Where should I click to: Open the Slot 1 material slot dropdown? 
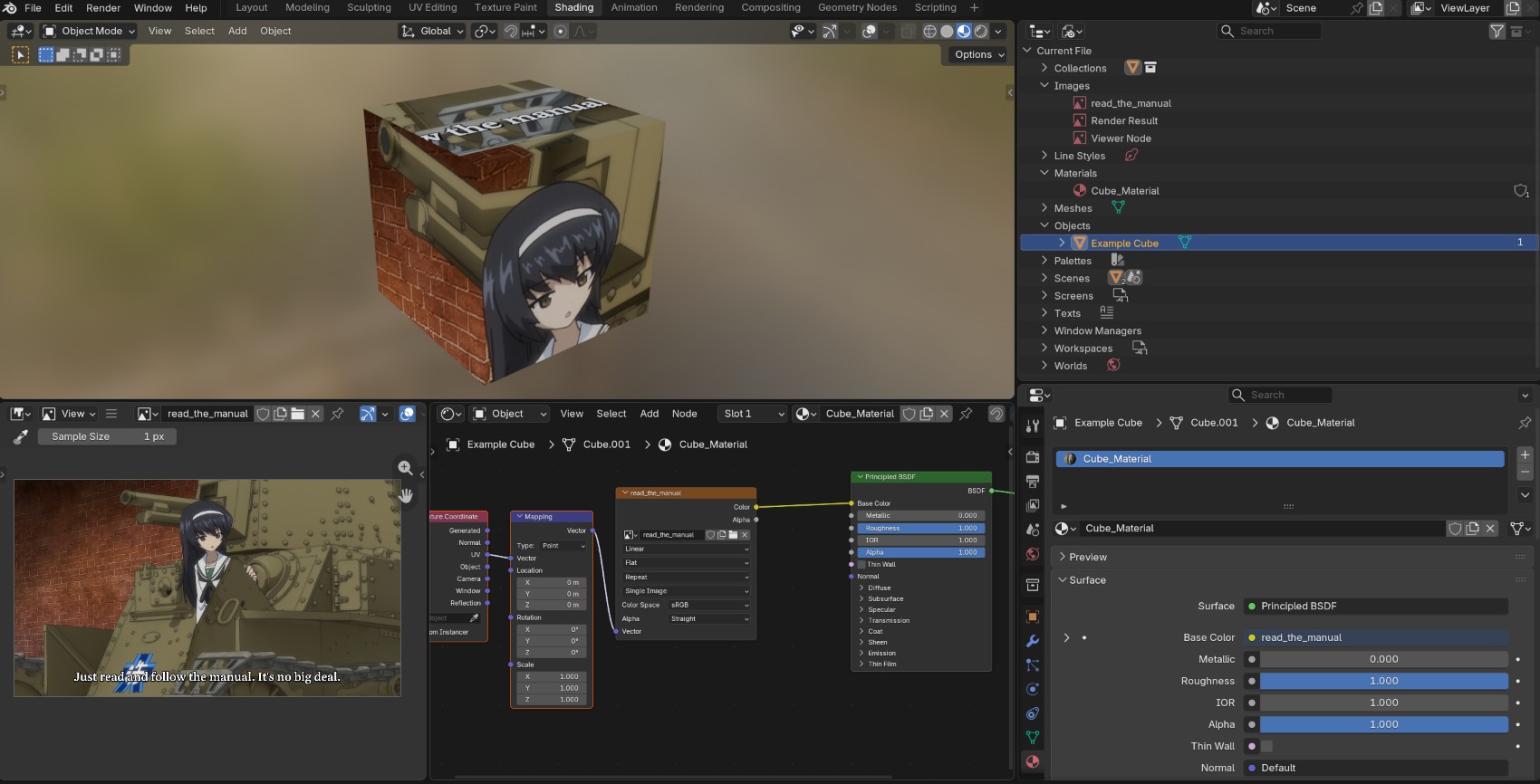[x=754, y=414]
